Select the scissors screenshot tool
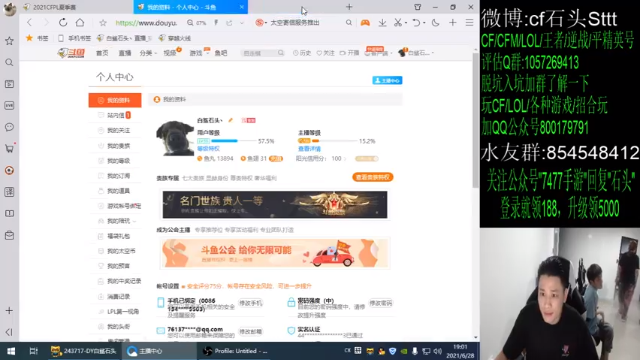Viewport: 640px width, 360px height. point(398,23)
